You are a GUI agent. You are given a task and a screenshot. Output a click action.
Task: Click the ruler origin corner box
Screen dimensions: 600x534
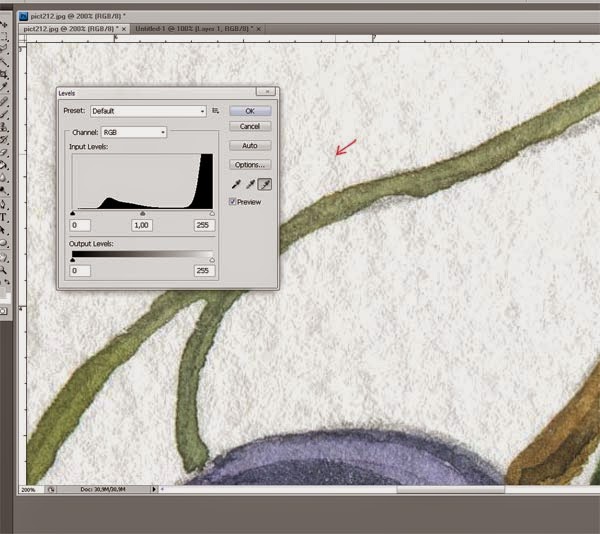tap(22, 38)
